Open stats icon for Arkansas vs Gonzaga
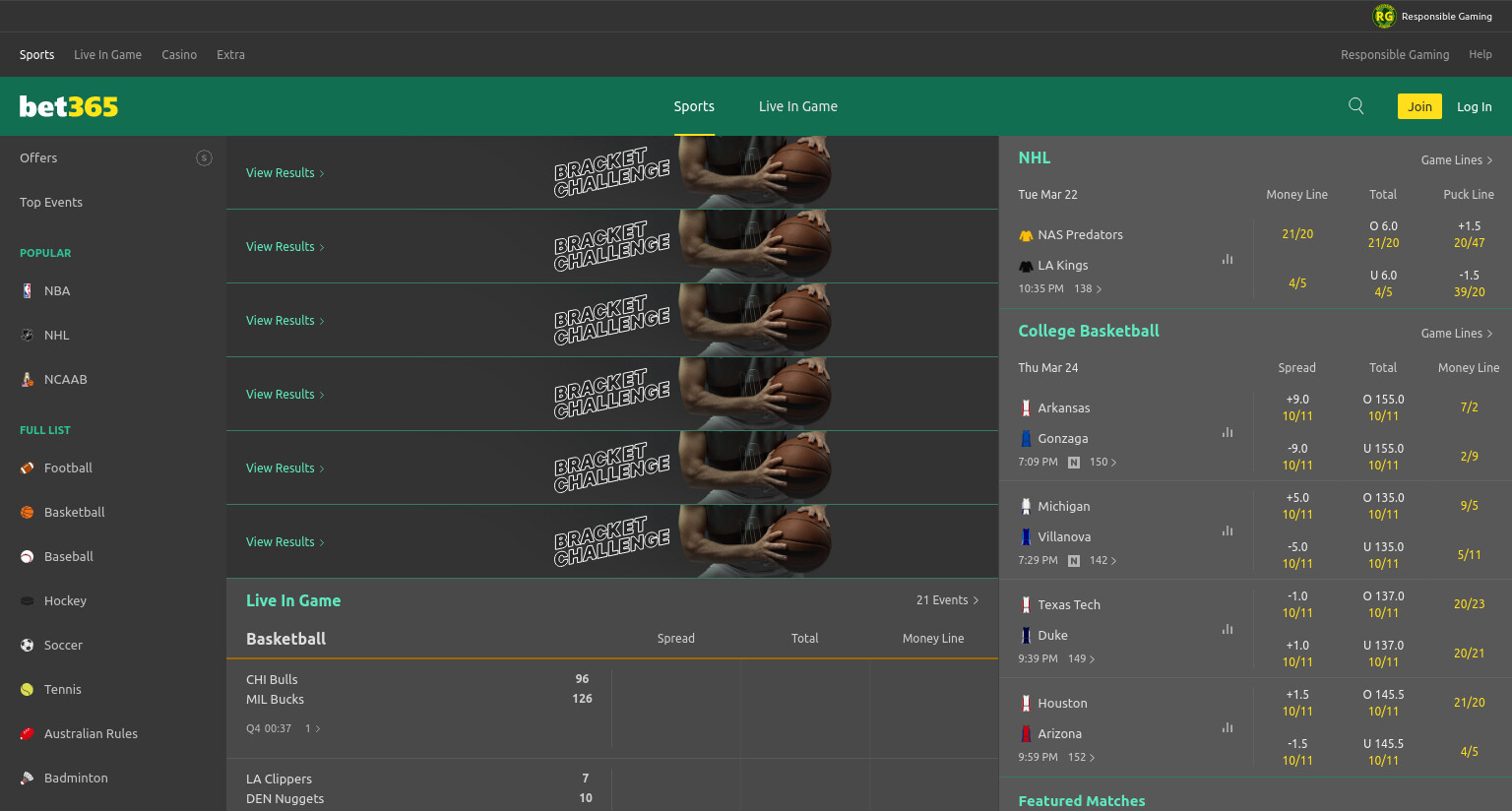 coord(1228,432)
